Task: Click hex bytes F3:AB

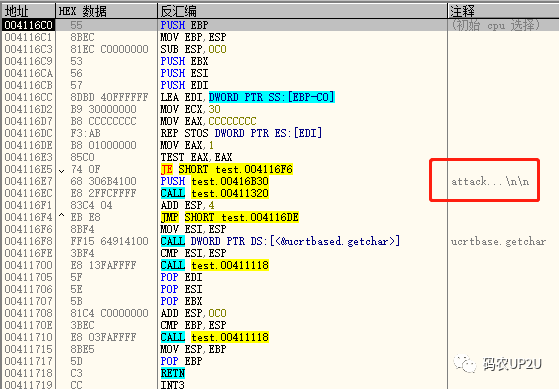Action: pos(85,133)
